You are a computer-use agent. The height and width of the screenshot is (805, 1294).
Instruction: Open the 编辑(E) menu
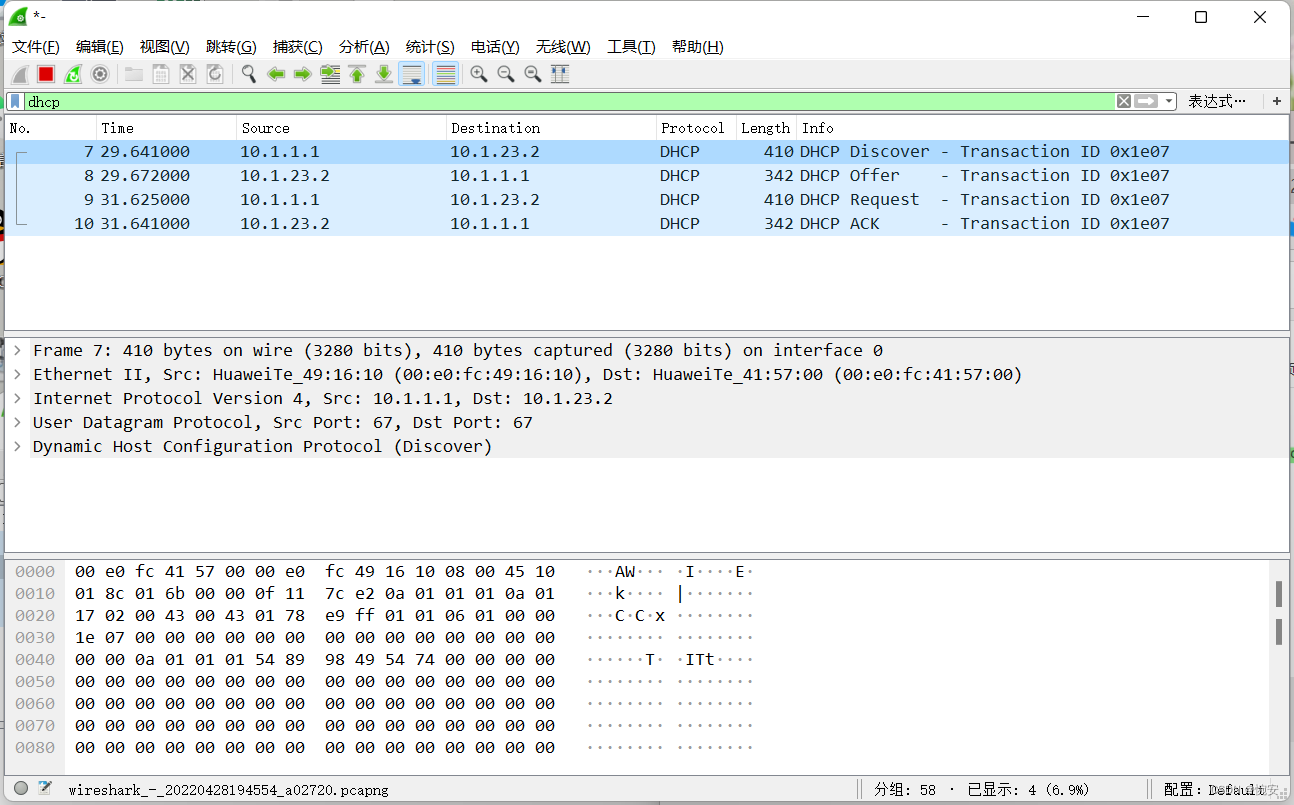click(100, 47)
